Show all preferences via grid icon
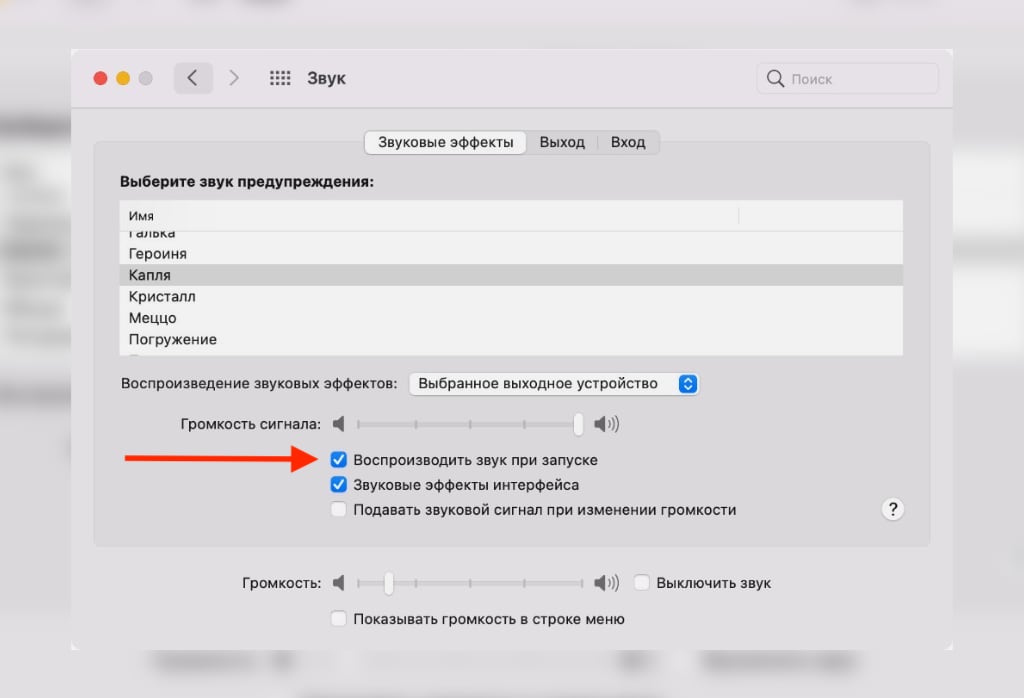Image resolution: width=1024 pixels, height=698 pixels. (280, 78)
